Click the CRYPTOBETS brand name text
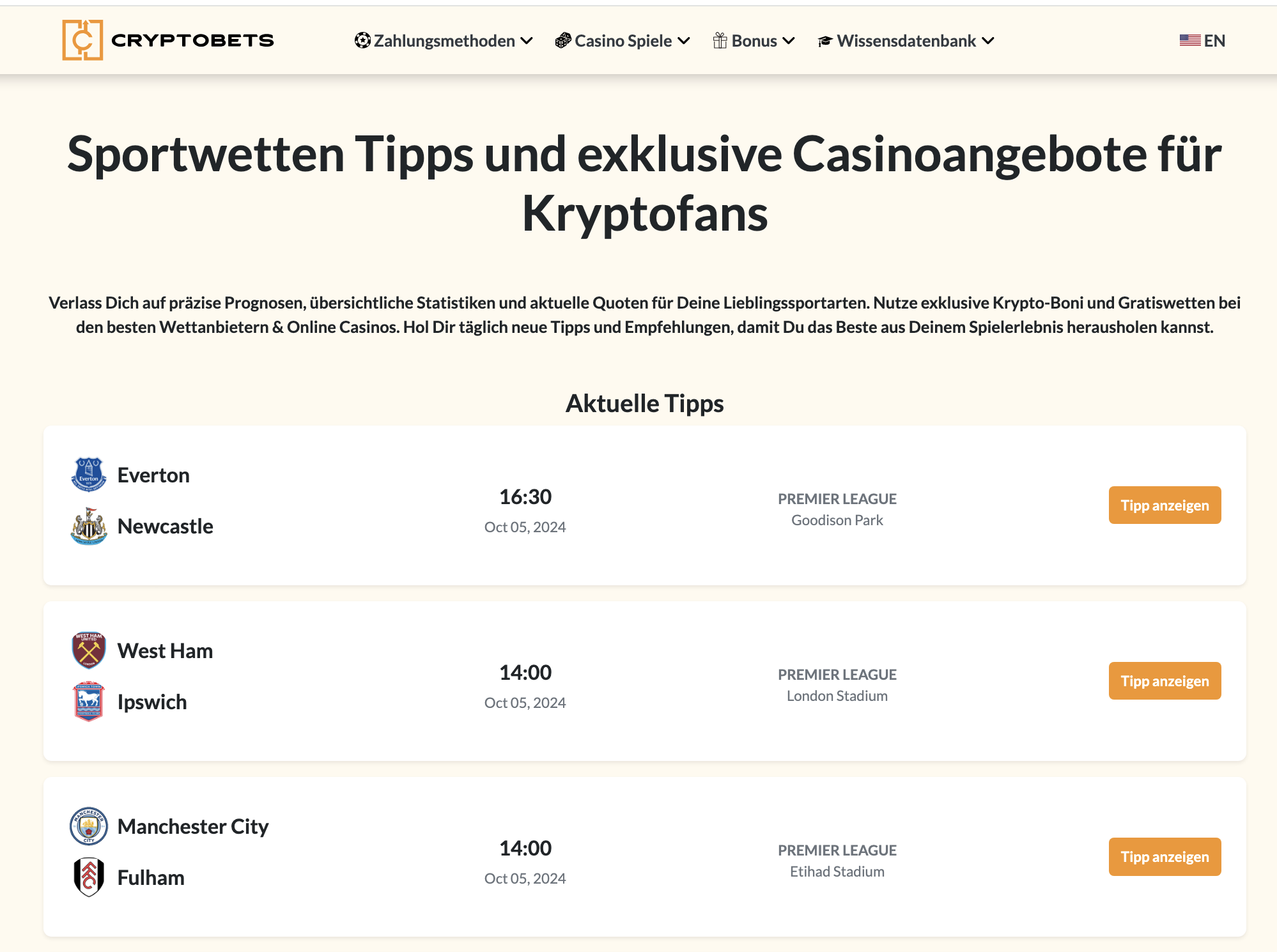The image size is (1277, 952). tap(192, 41)
